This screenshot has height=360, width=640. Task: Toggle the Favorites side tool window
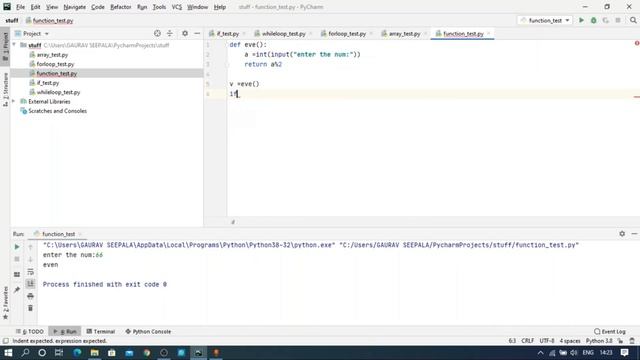5,303
